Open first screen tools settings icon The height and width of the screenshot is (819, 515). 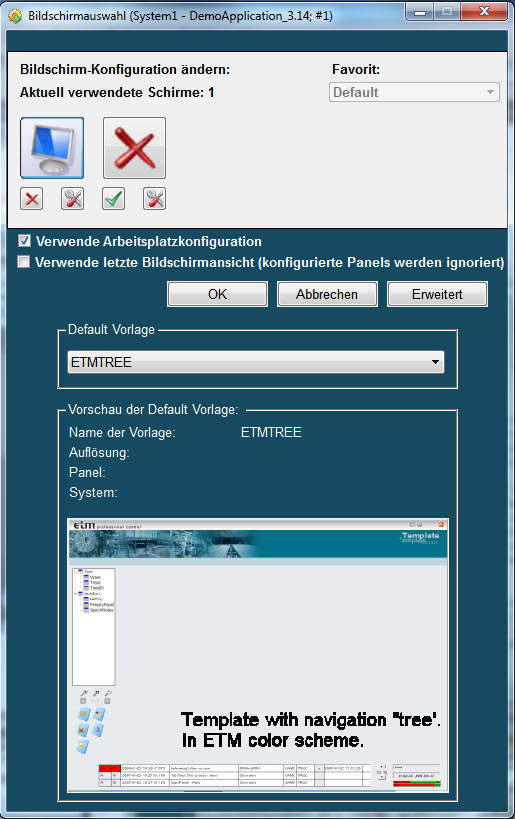72,198
